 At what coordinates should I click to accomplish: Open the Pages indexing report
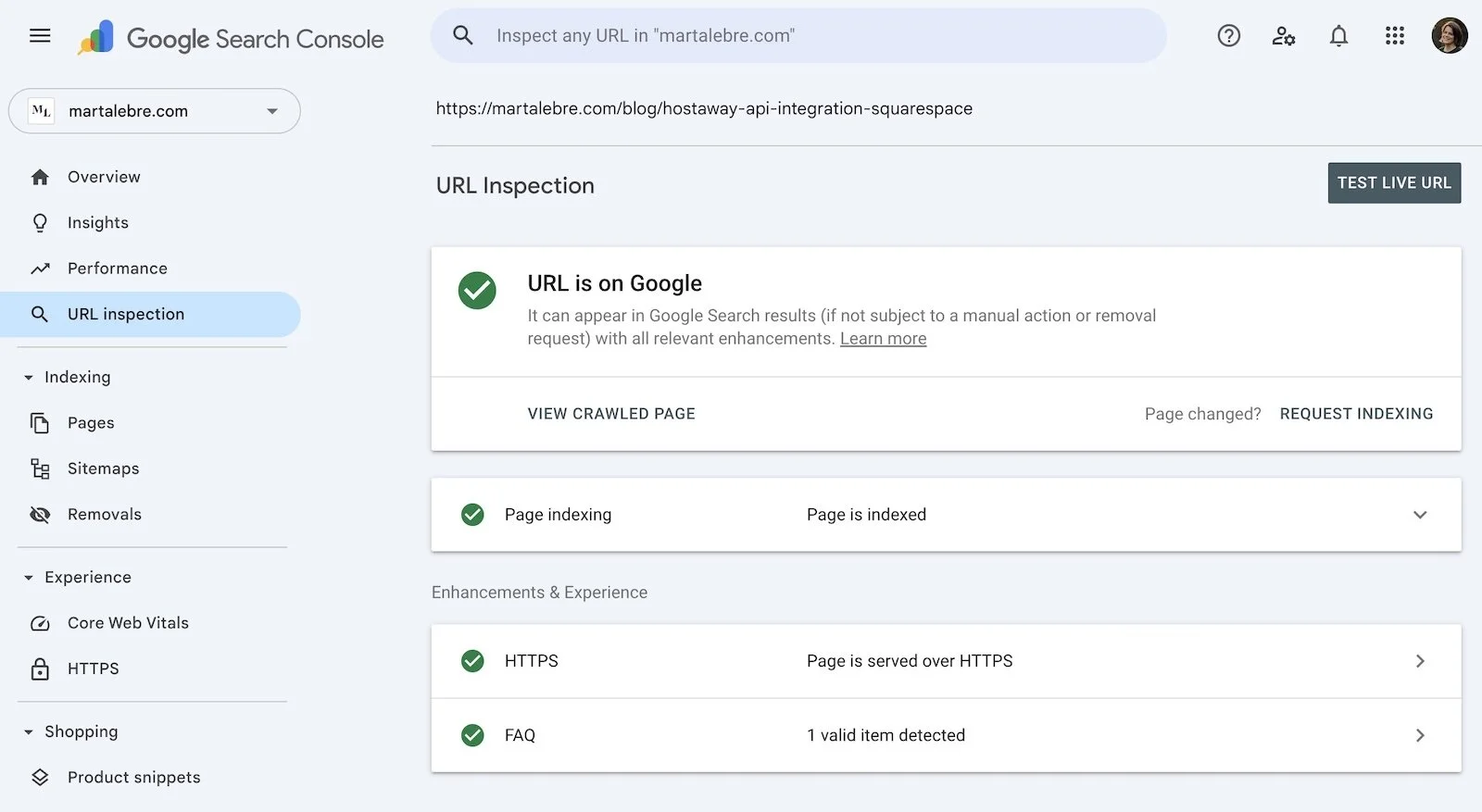tap(91, 423)
